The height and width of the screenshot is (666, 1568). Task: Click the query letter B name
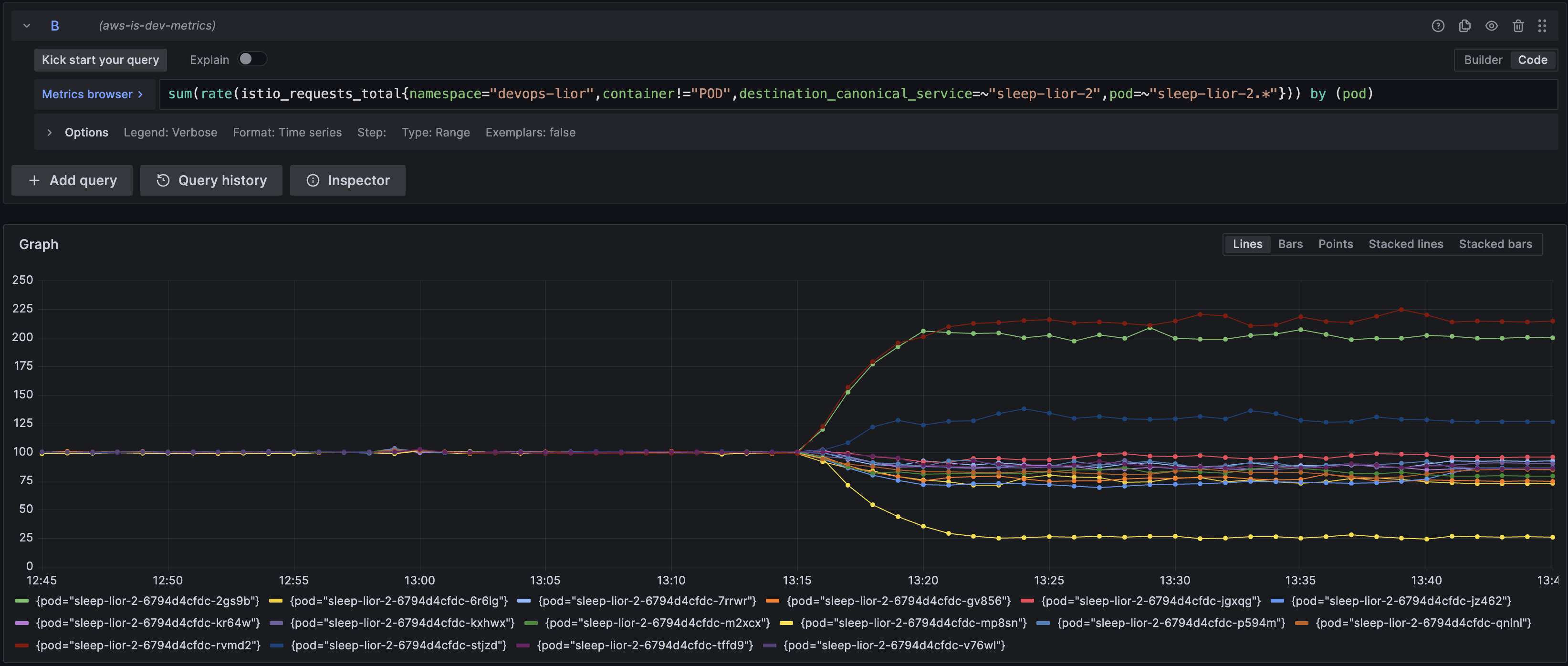[x=55, y=26]
